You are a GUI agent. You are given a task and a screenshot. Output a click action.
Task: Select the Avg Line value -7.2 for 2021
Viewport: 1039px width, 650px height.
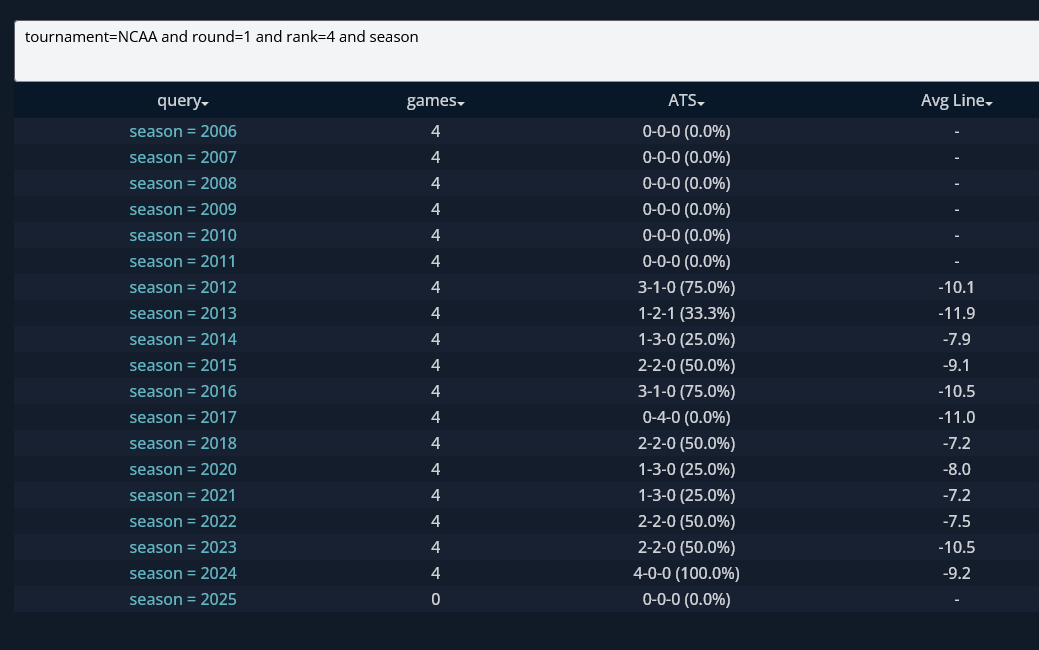[957, 495]
